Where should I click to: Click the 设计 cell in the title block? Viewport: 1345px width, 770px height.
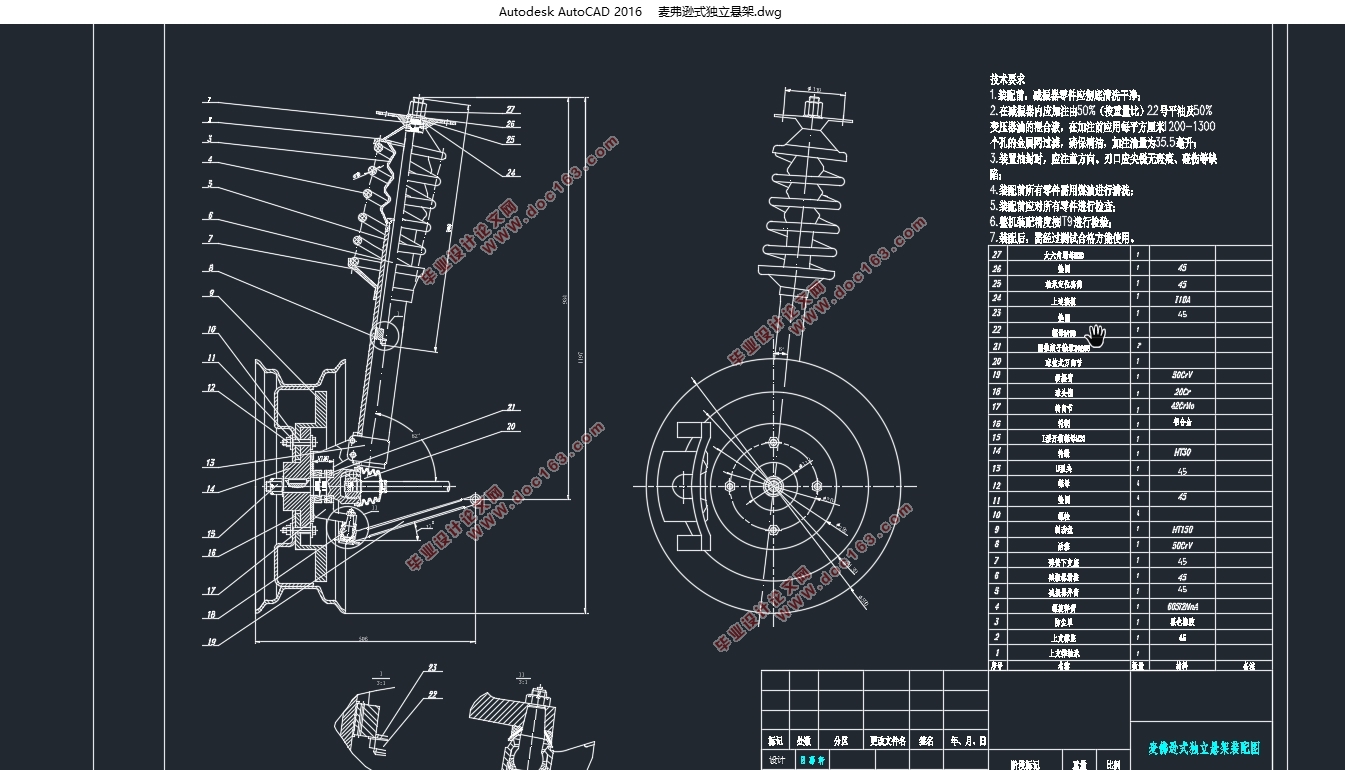(x=777, y=761)
